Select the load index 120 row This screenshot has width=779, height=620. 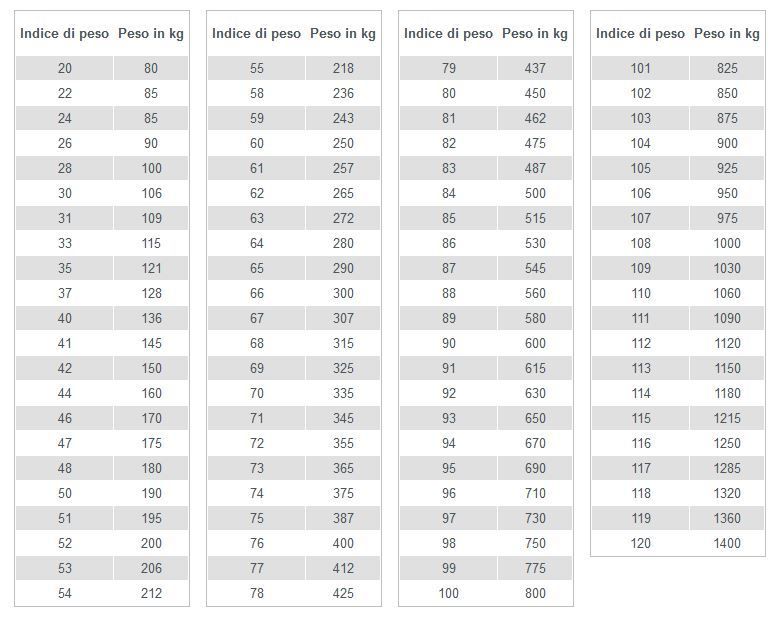[678, 543]
